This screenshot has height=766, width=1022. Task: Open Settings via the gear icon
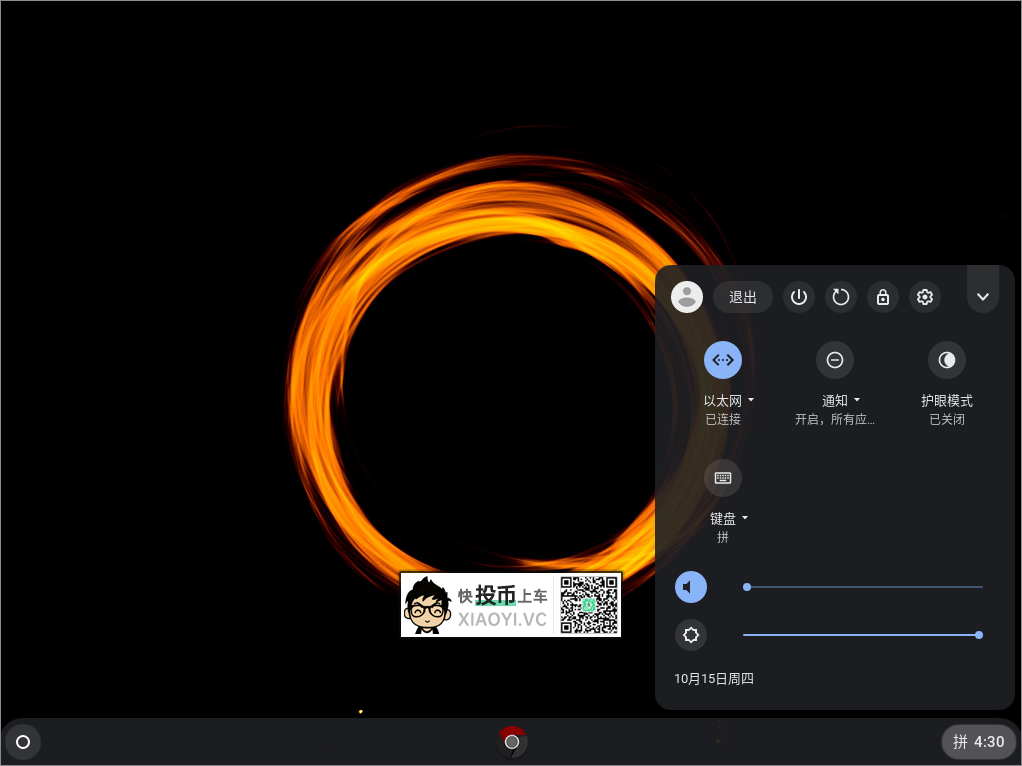tap(924, 297)
